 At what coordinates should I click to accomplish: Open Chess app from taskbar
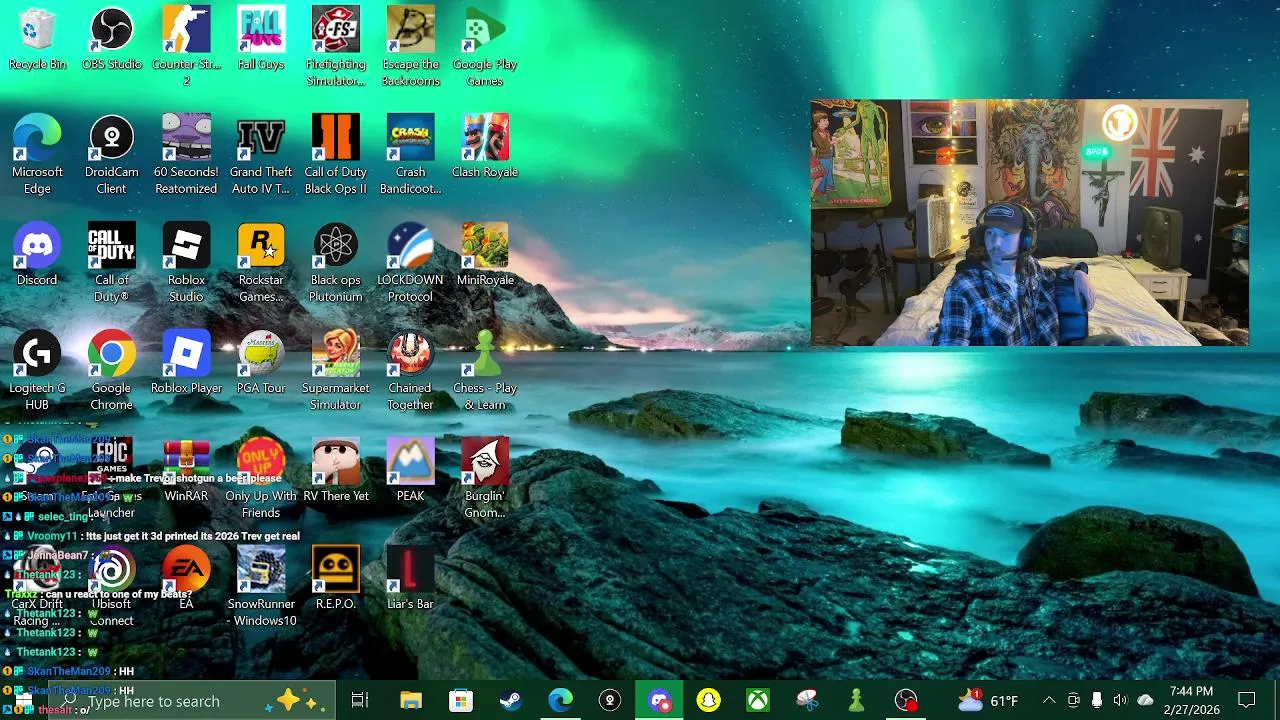coord(856,701)
